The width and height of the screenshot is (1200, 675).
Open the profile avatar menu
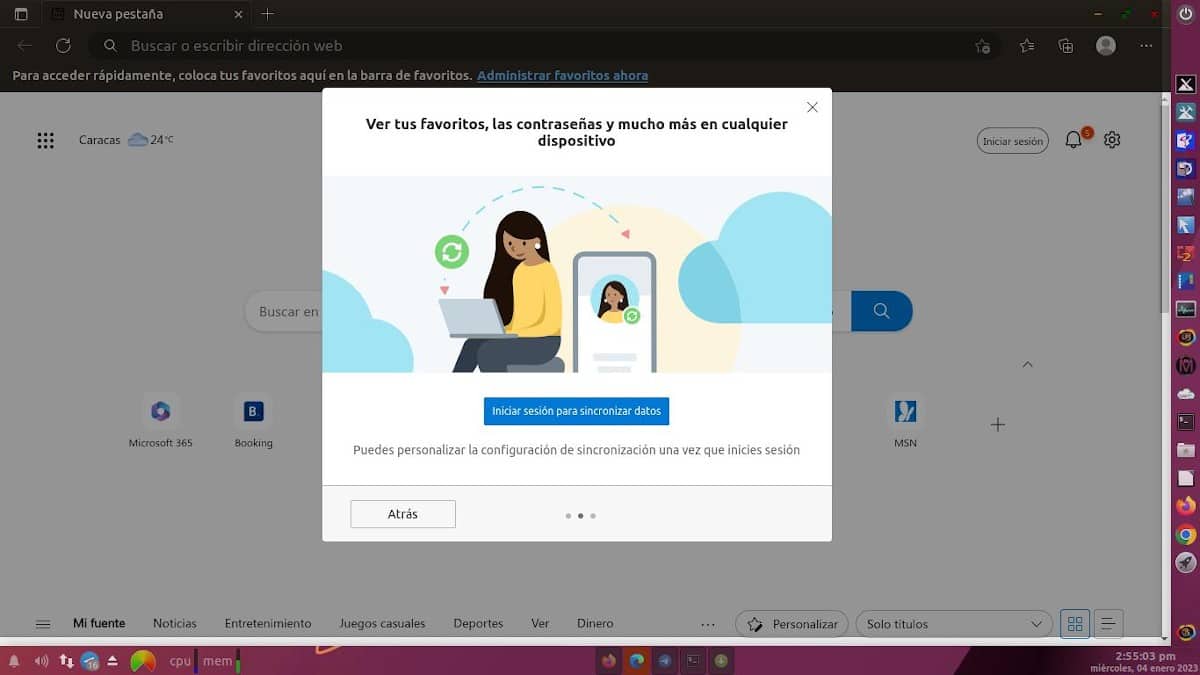point(1105,45)
